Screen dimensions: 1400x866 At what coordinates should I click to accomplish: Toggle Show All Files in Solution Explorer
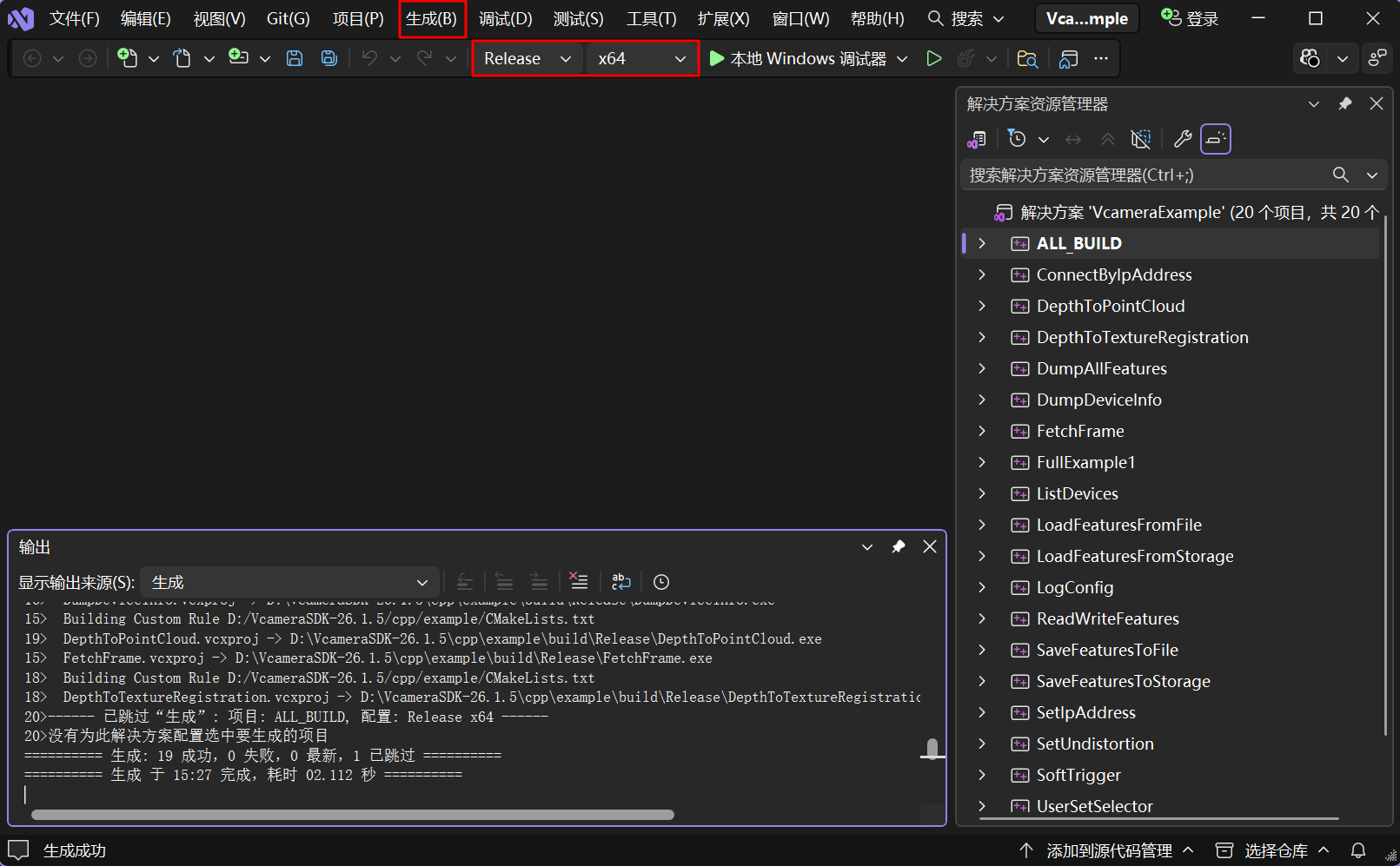(1141, 139)
